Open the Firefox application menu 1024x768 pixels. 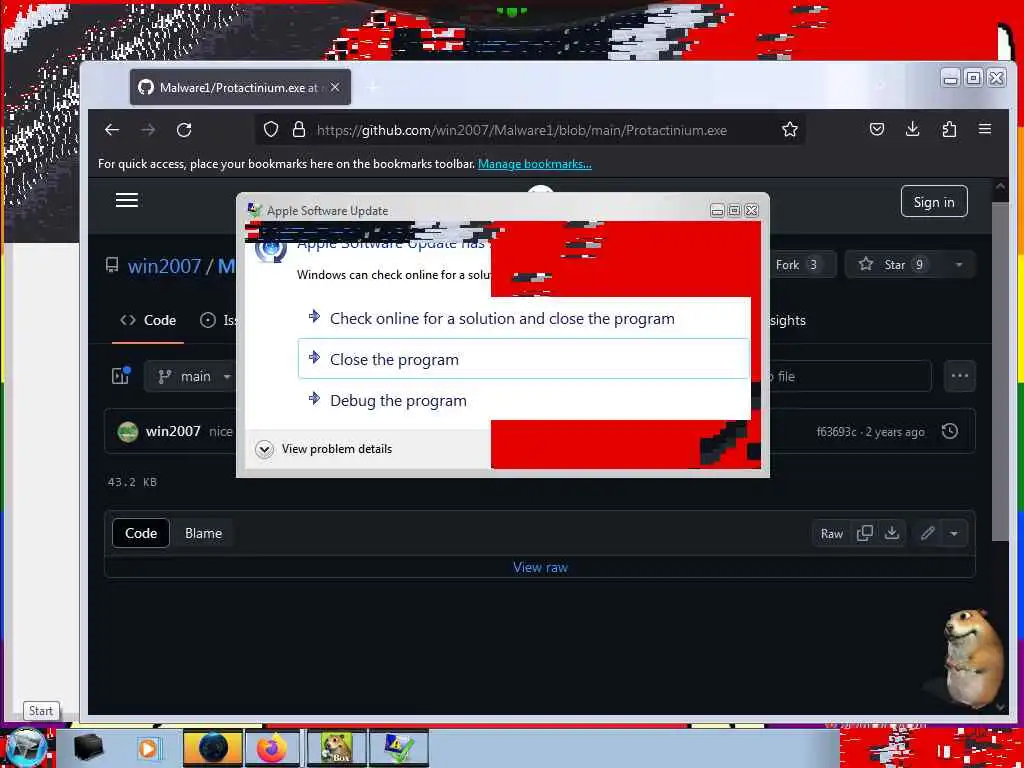[x=985, y=129]
